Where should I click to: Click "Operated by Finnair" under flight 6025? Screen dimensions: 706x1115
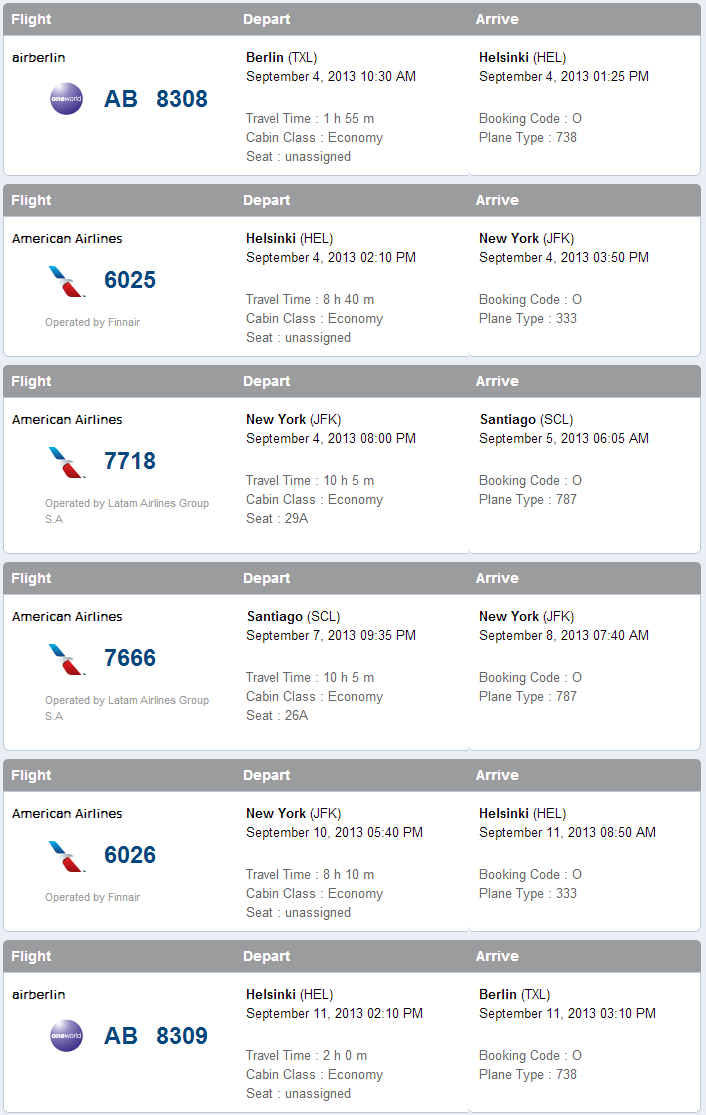pyautogui.click(x=92, y=323)
